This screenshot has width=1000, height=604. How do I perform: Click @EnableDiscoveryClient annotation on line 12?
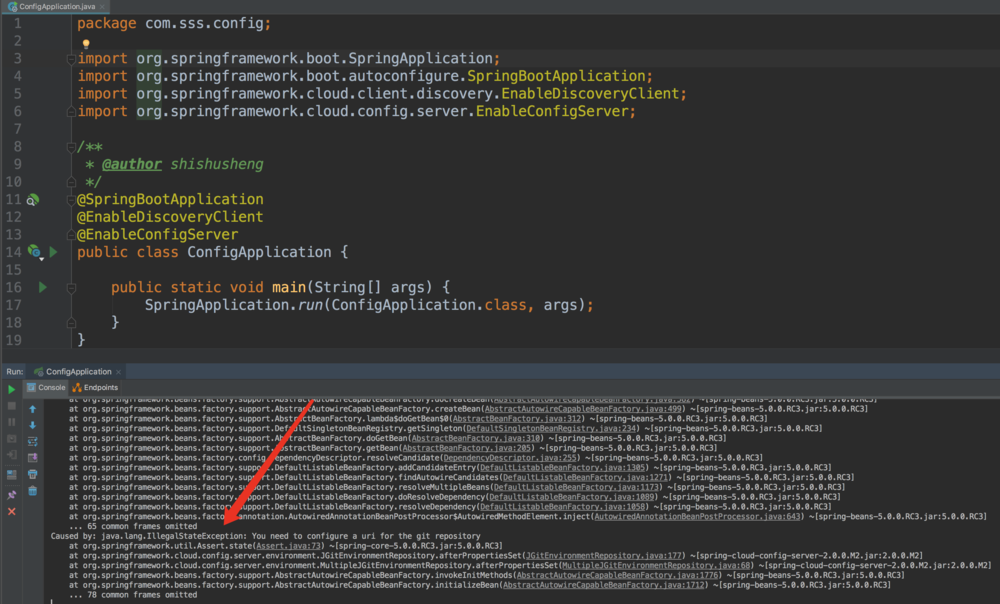170,217
